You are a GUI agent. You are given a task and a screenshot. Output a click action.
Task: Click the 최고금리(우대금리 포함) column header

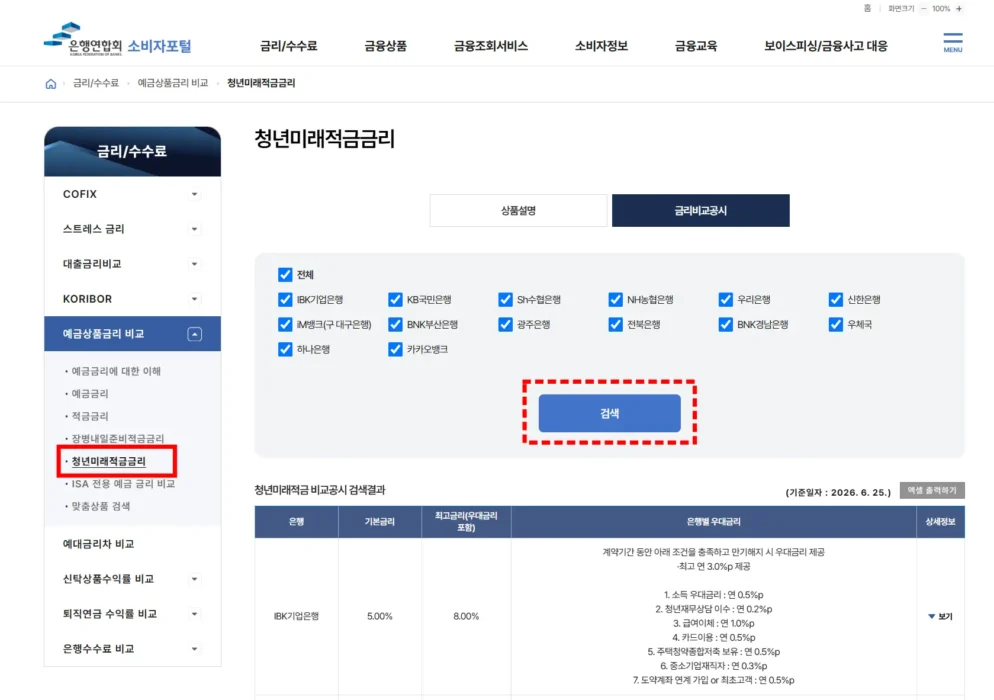(466, 521)
